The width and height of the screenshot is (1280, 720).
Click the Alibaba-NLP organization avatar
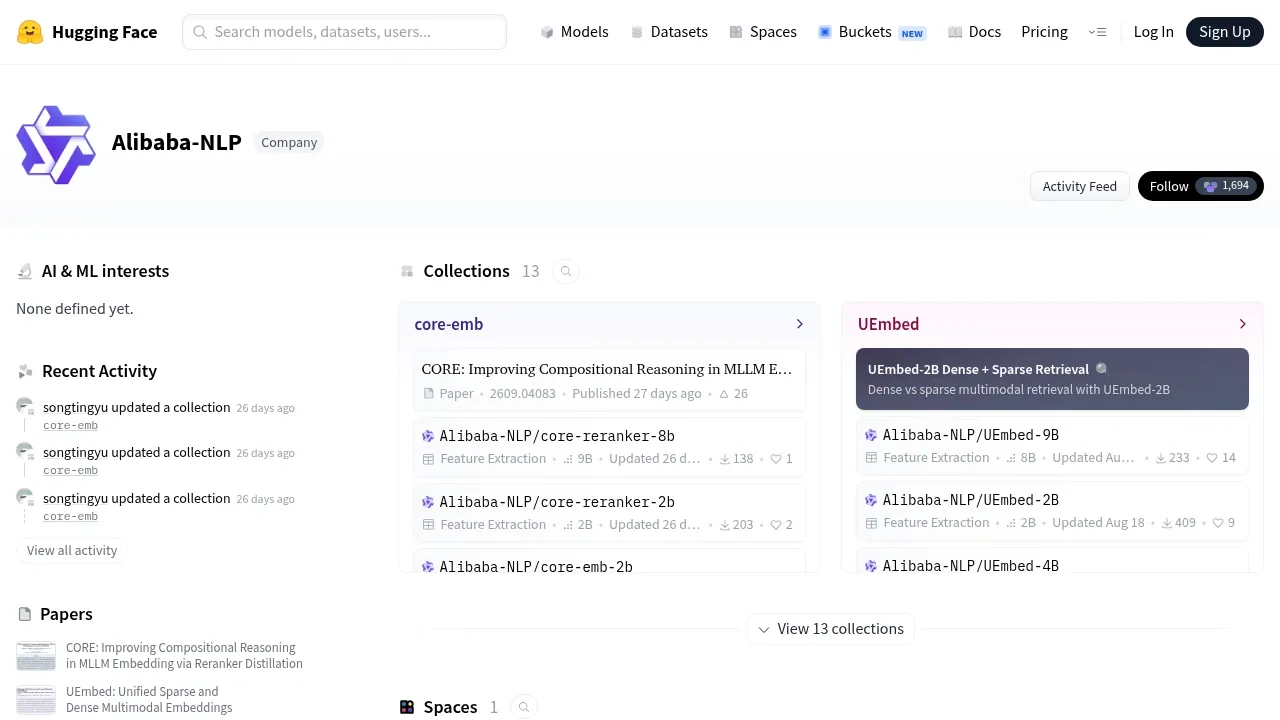point(56,144)
